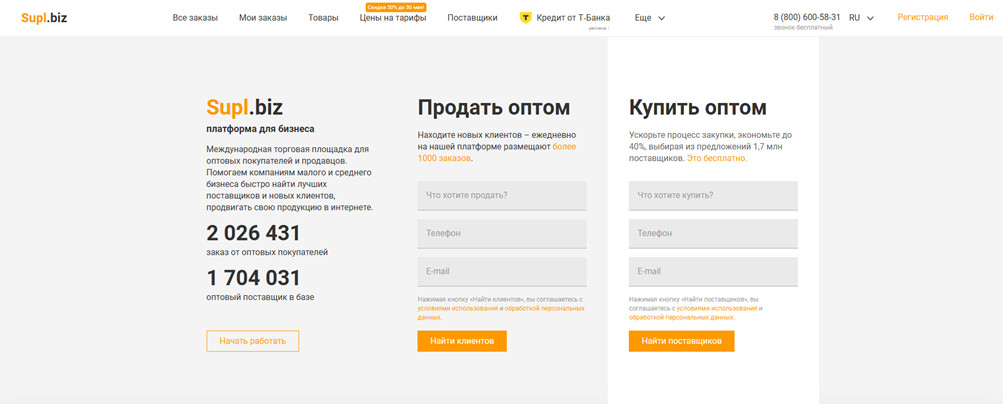This screenshot has width=1003, height=404.
Task: Focus the E-mail field in Продать оптом
Action: 502,272
